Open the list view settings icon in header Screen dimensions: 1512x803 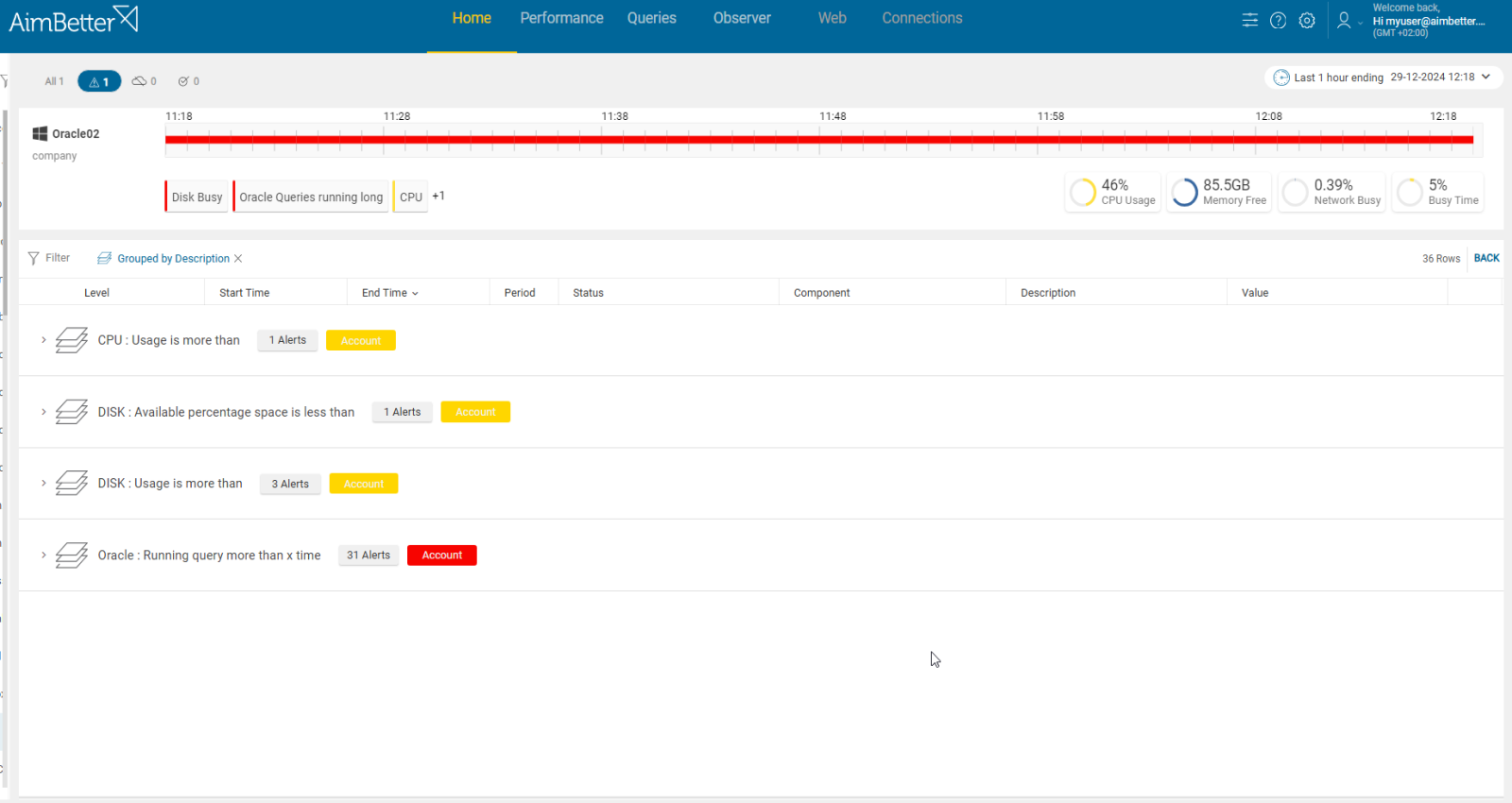click(1250, 20)
